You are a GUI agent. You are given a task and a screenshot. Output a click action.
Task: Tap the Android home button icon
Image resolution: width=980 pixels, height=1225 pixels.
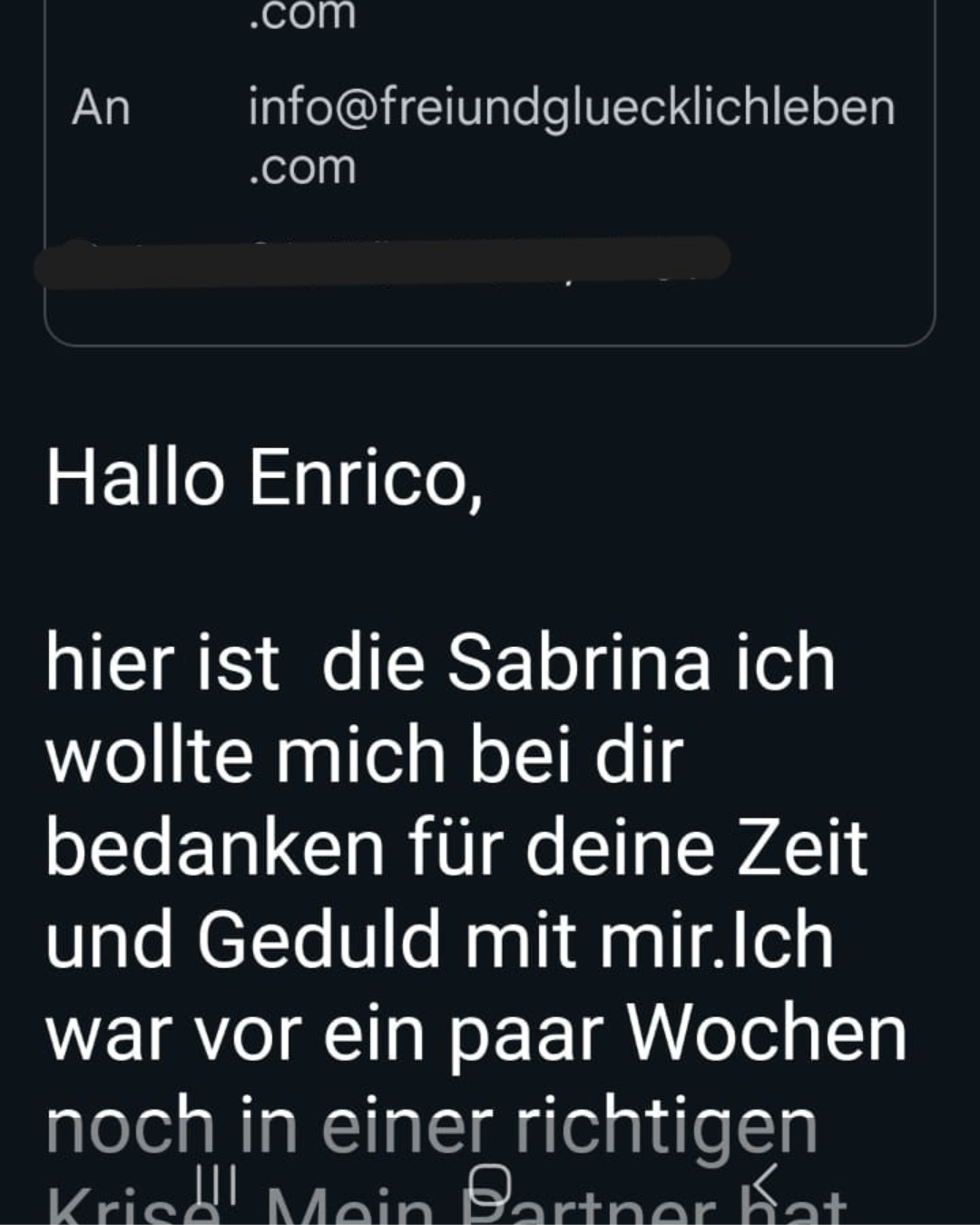[x=490, y=1183]
